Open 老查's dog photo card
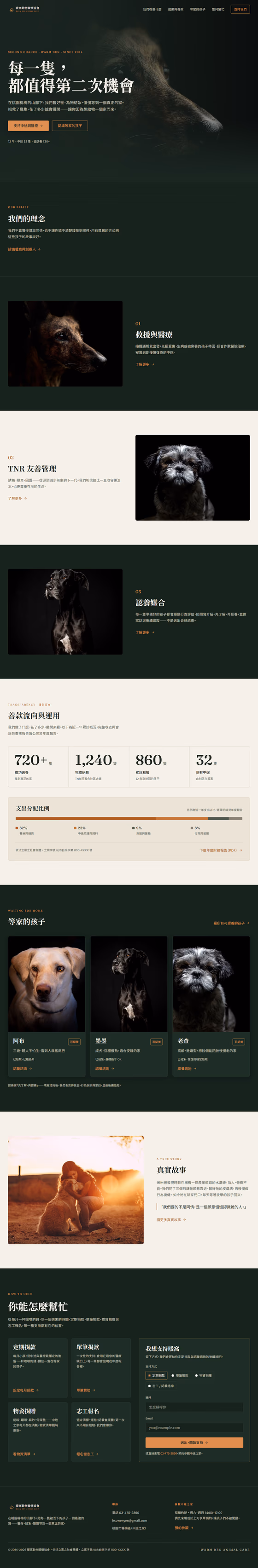 point(211,984)
